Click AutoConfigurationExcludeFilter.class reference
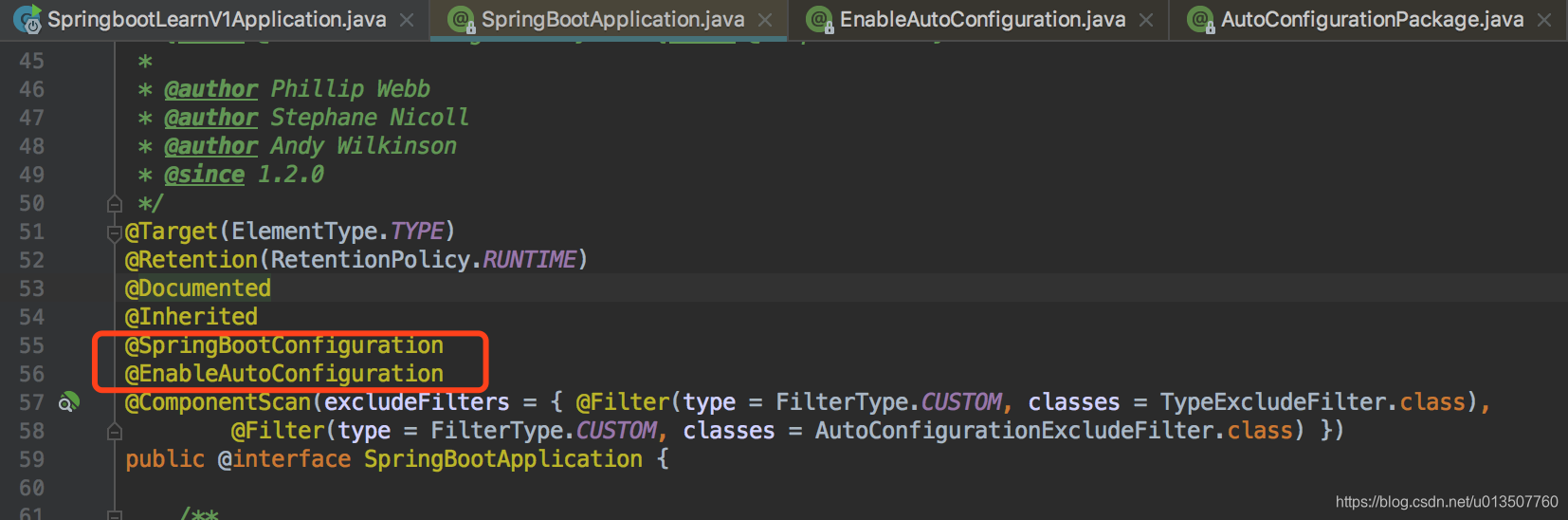This screenshot has width=1568, height=520. 1054,431
